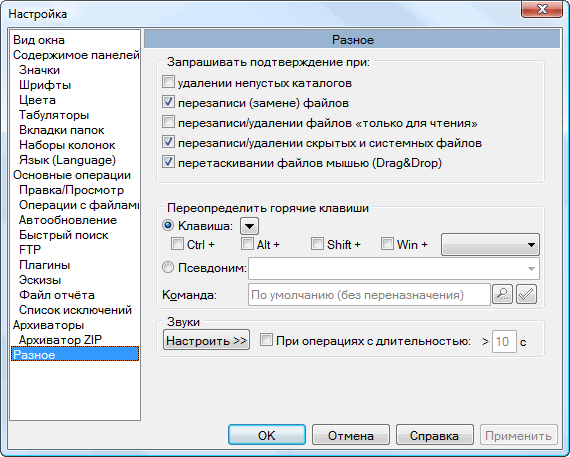This screenshot has height=457, width=570.
Task: Enable confirmation for удалении непустых каталогов
Action: click(168, 82)
